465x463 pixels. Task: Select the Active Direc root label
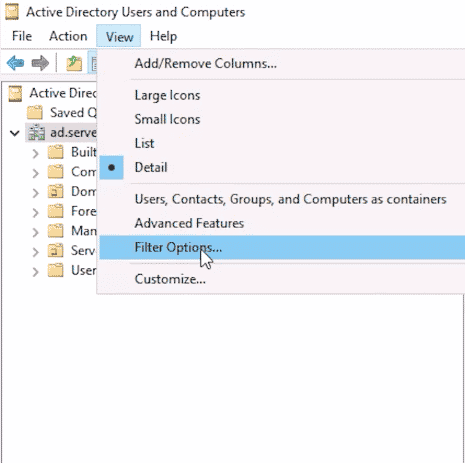(x=63, y=93)
